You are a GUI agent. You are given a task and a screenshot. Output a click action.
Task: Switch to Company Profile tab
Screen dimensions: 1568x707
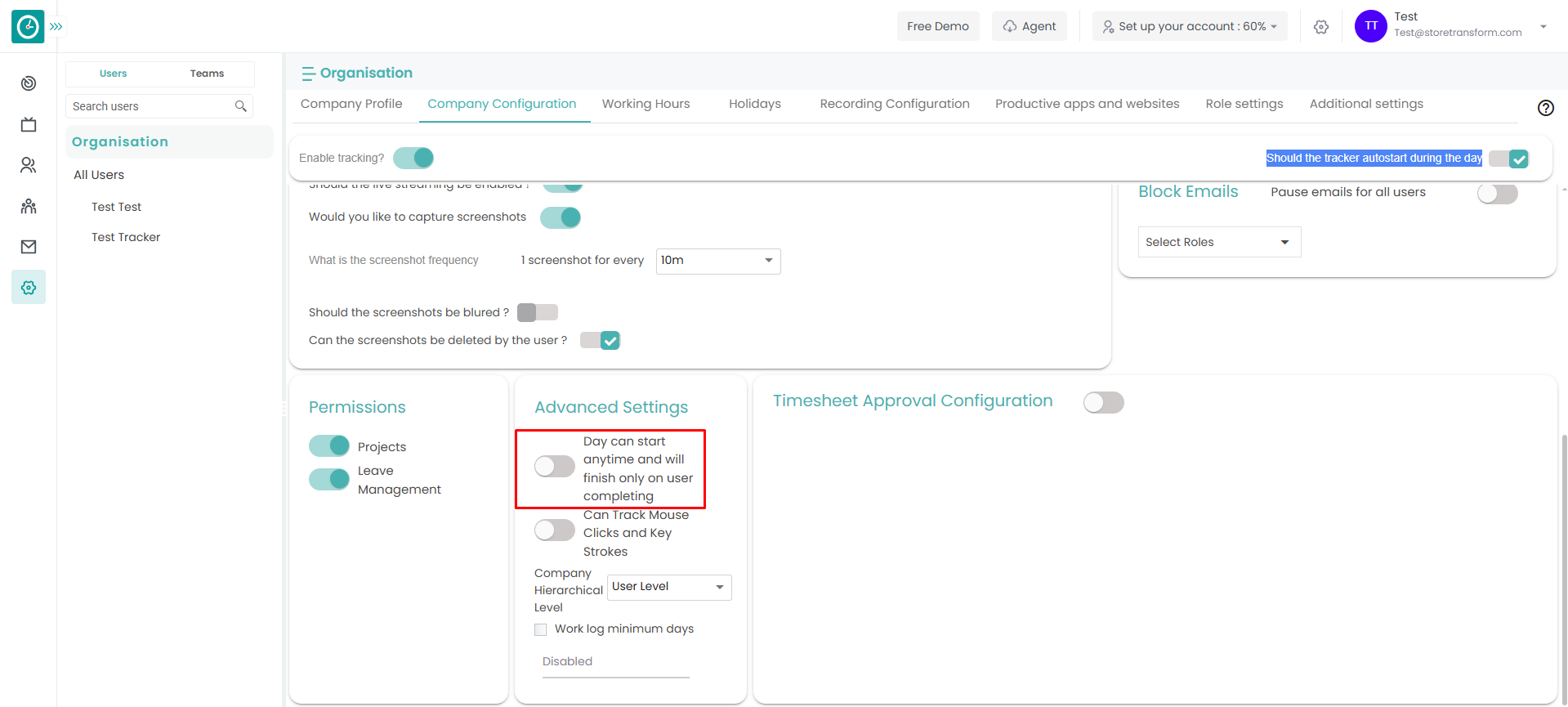click(351, 104)
